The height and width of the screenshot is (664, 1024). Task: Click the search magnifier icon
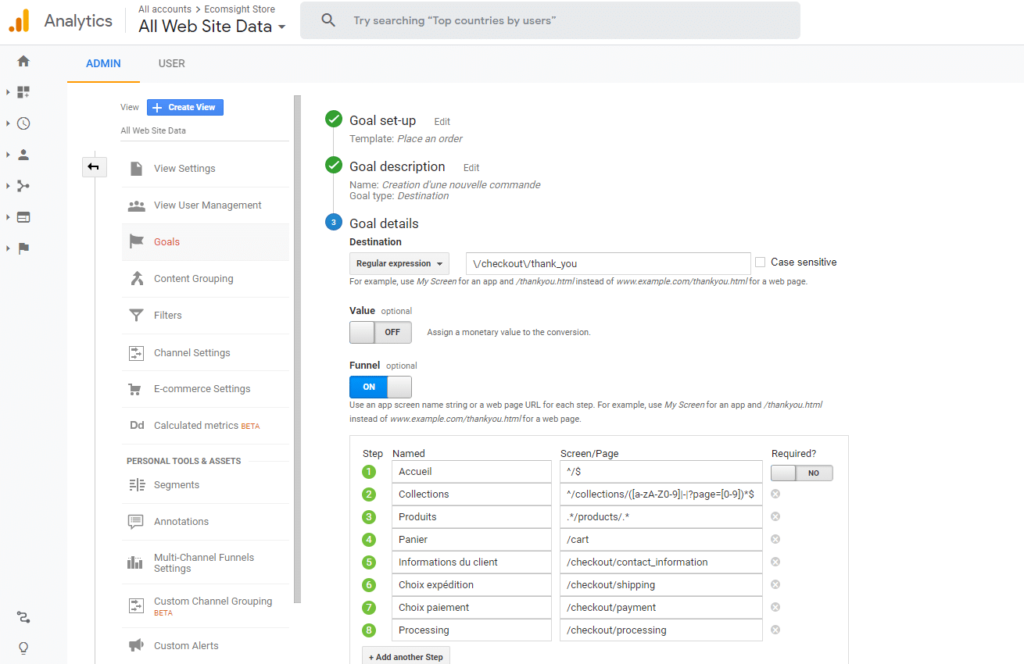[328, 20]
